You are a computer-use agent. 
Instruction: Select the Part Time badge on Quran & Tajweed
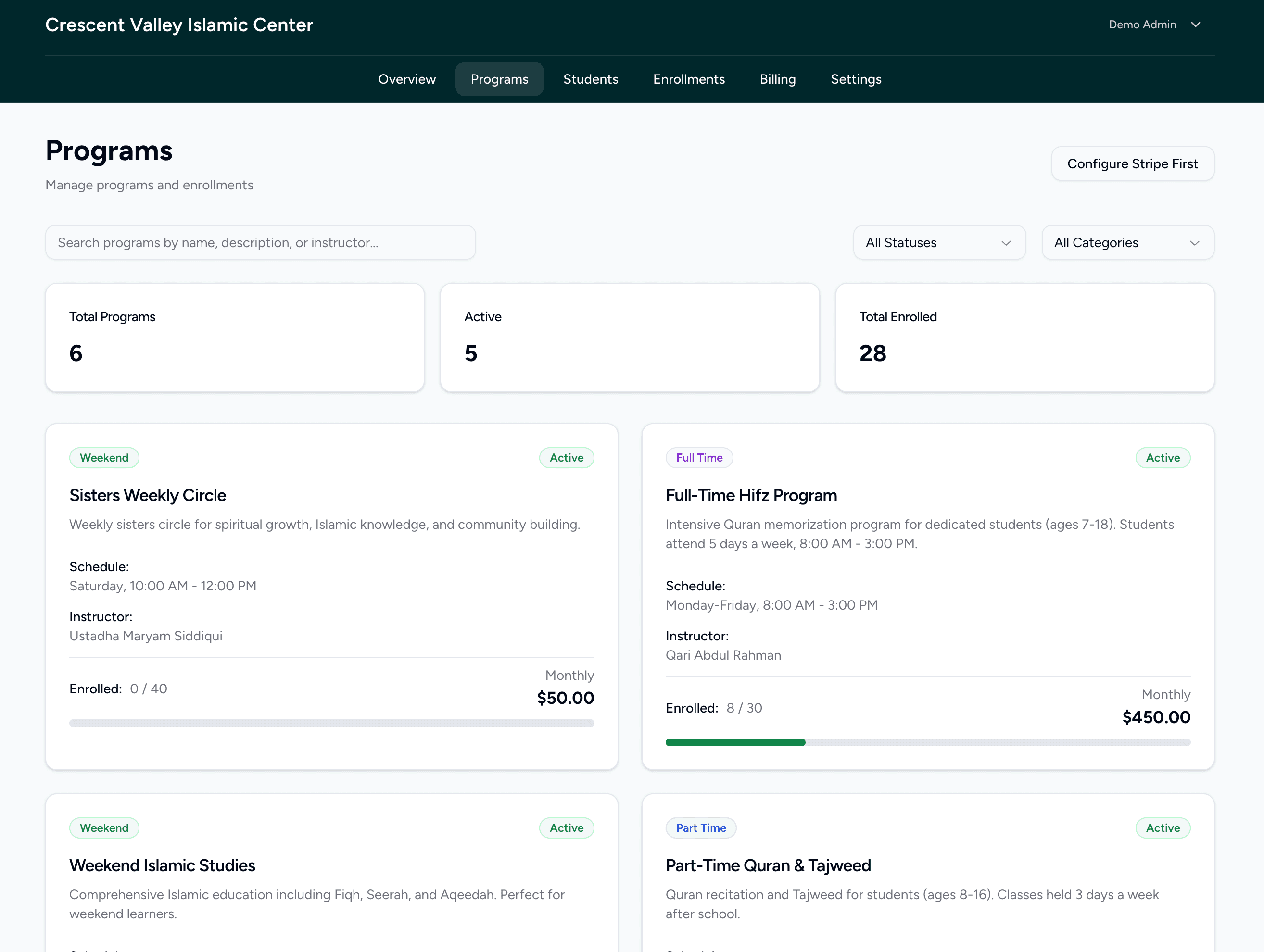pyautogui.click(x=701, y=827)
